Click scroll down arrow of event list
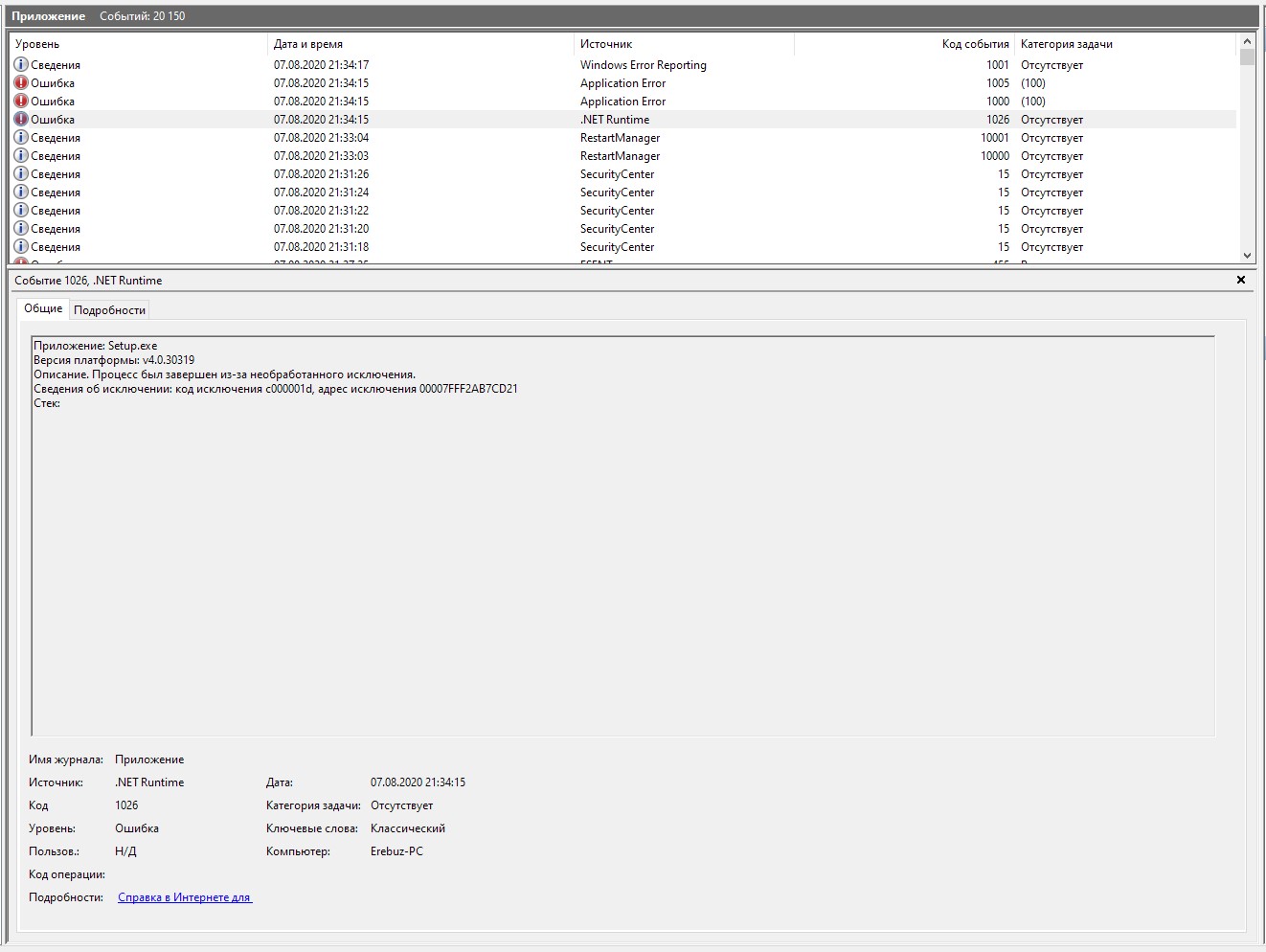This screenshot has width=1266, height=952. (x=1247, y=255)
